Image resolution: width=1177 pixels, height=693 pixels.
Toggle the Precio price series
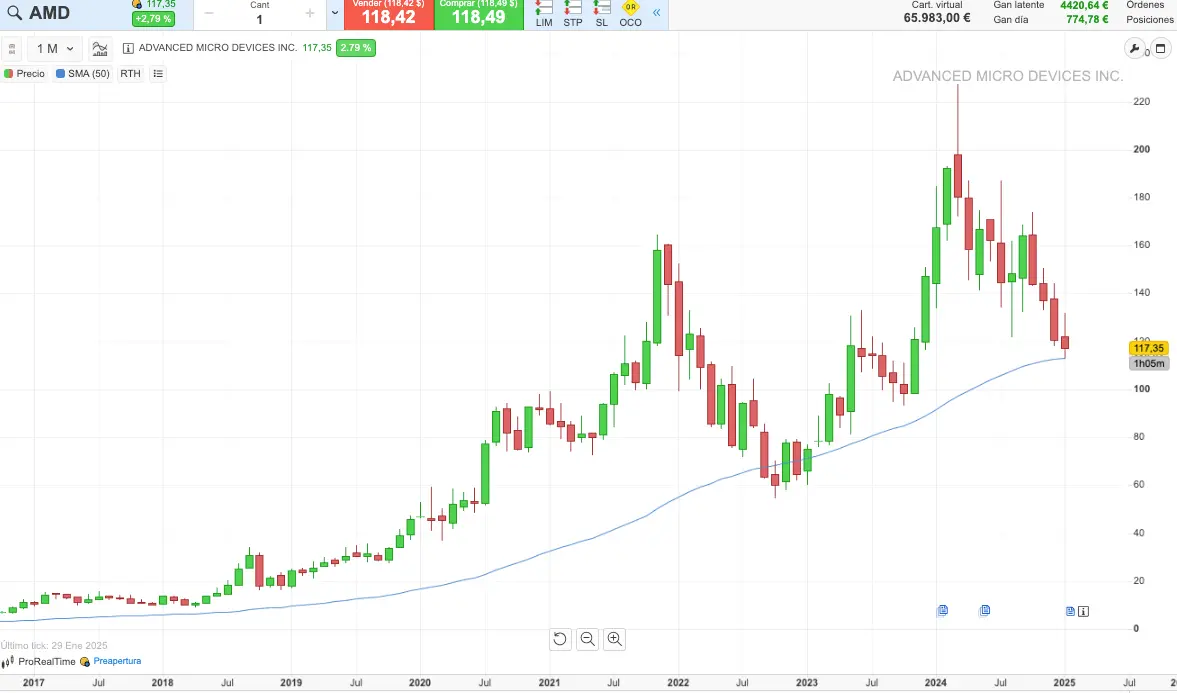[25, 74]
